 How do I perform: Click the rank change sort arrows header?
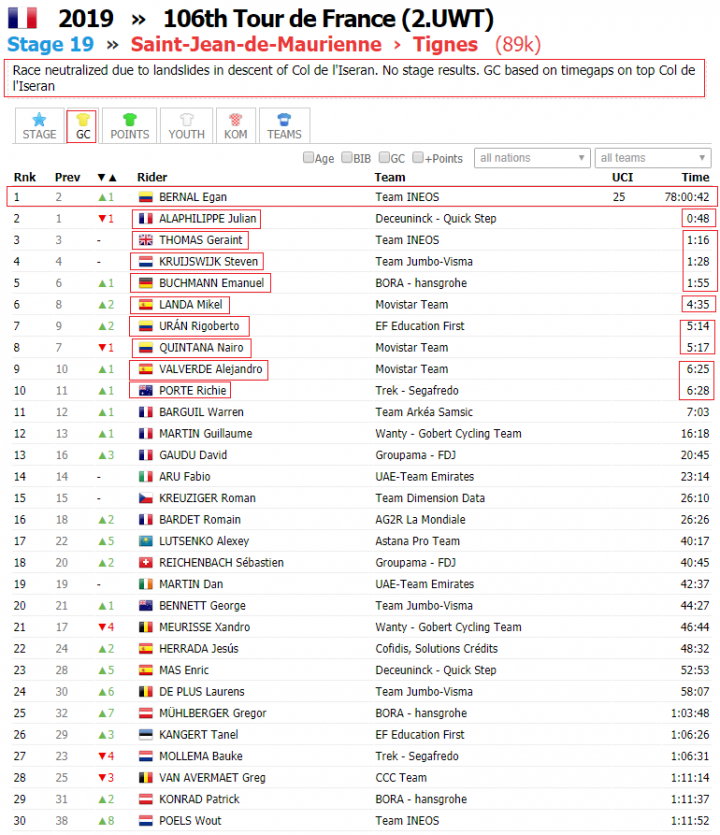107,177
